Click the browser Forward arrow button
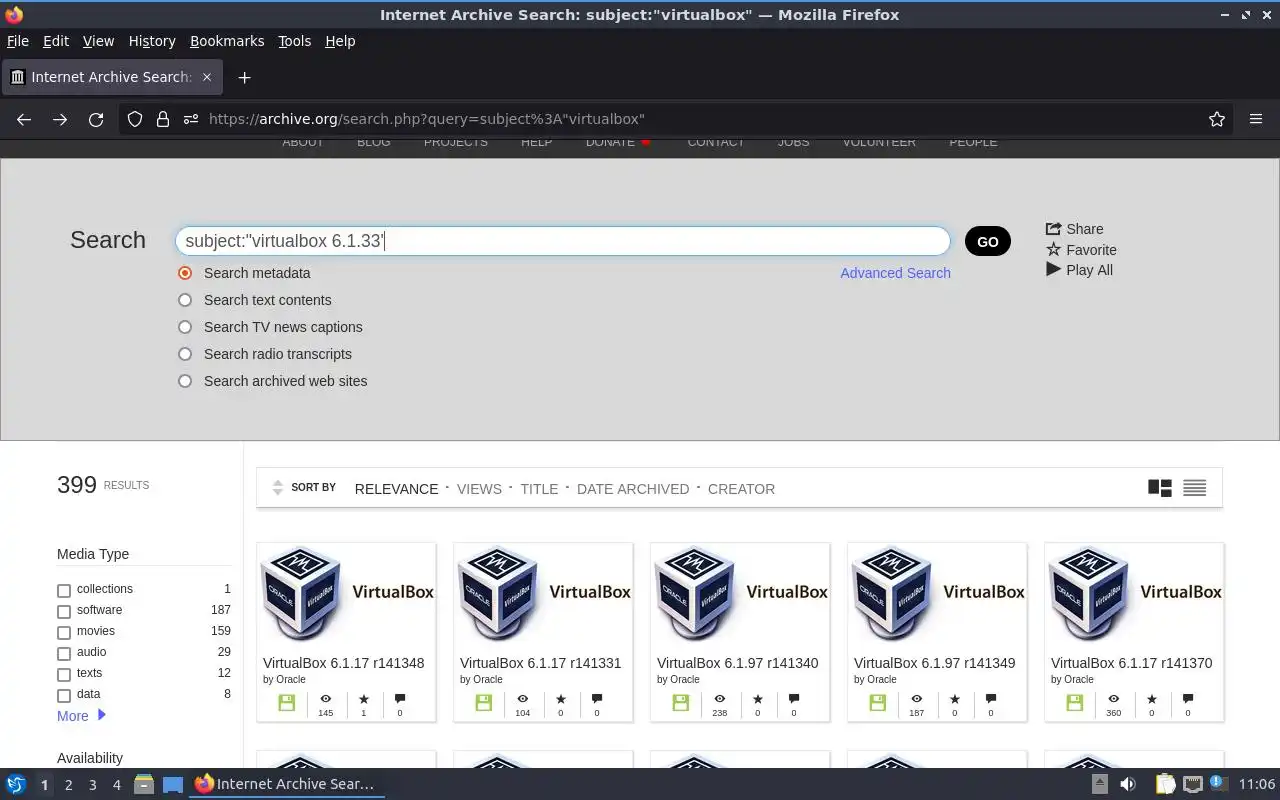1280x800 pixels. pos(60,119)
